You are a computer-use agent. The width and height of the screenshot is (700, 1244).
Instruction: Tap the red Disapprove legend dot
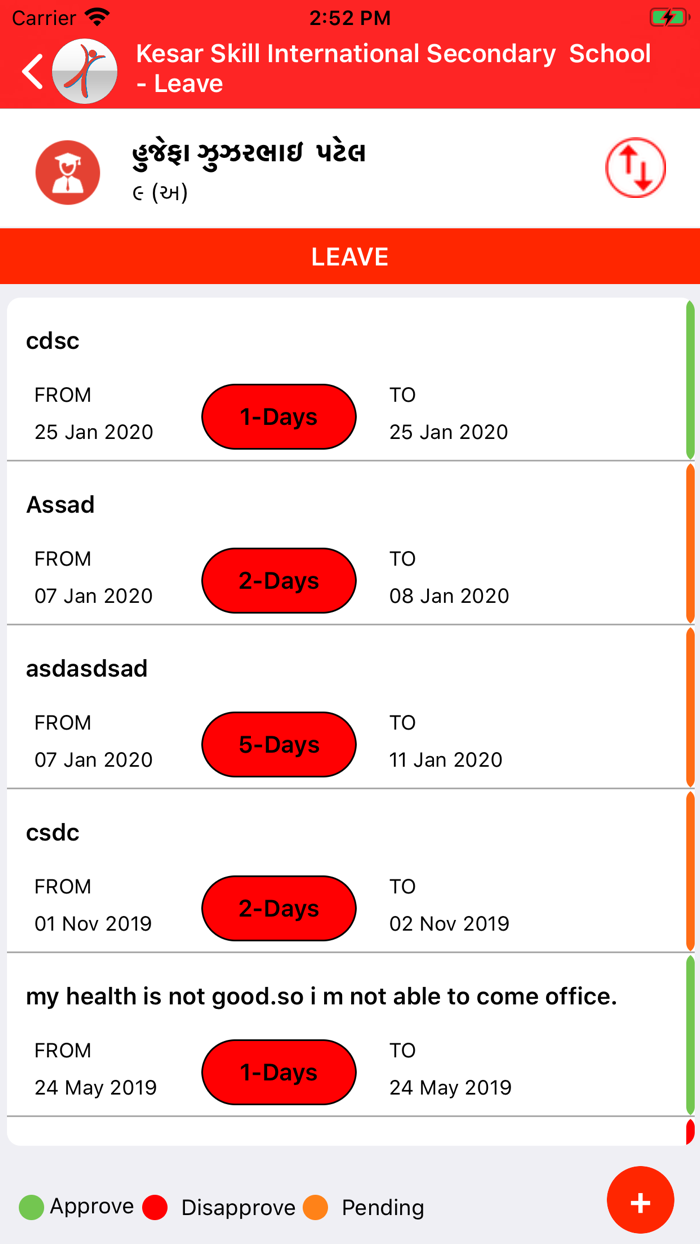(x=155, y=1207)
